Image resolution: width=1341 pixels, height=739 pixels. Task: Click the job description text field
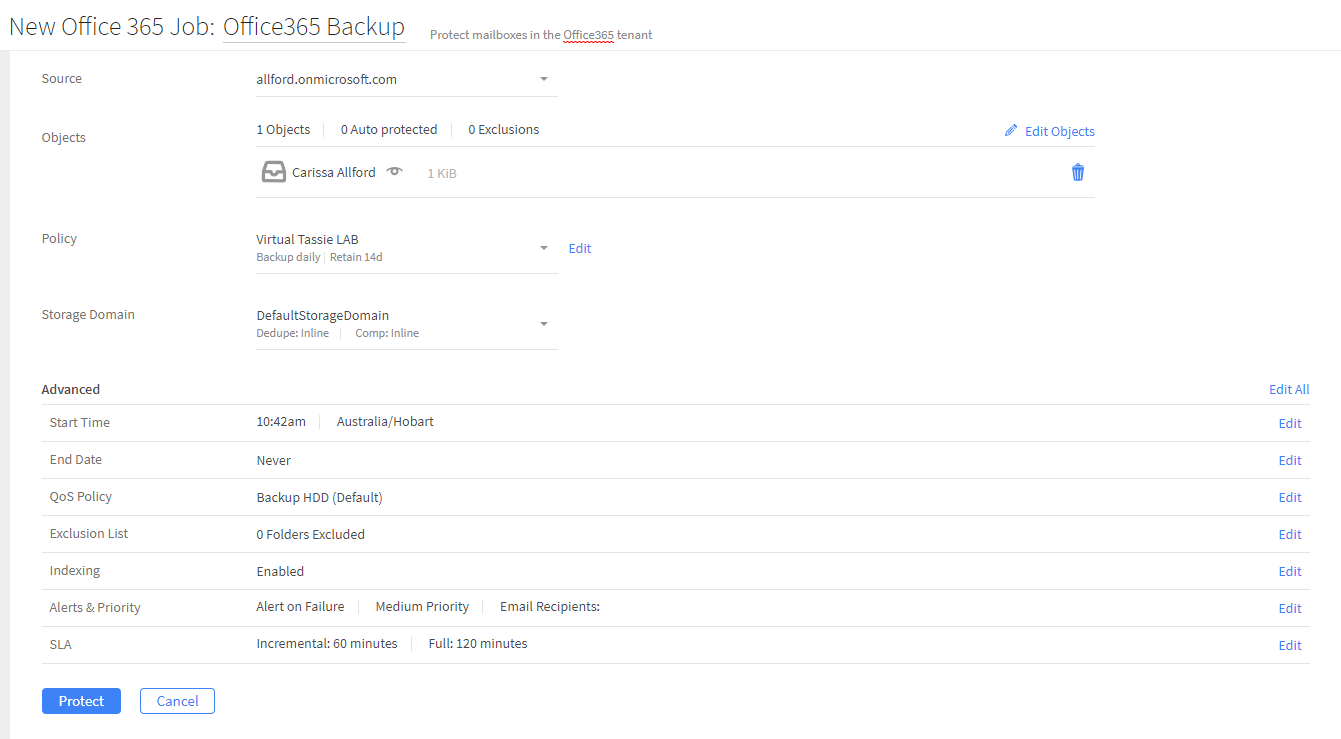coord(541,35)
